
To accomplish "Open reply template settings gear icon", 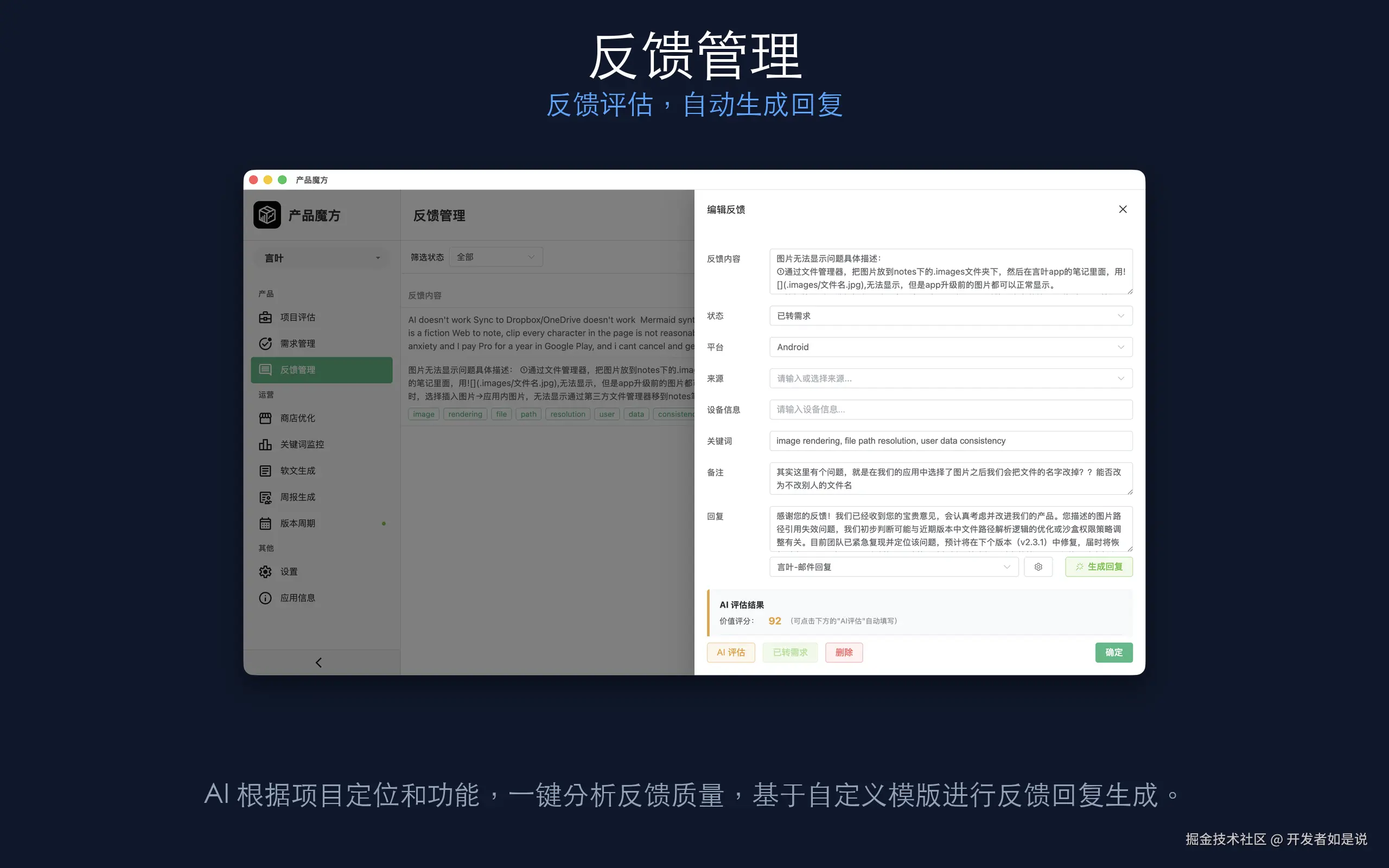I will coord(1038,567).
